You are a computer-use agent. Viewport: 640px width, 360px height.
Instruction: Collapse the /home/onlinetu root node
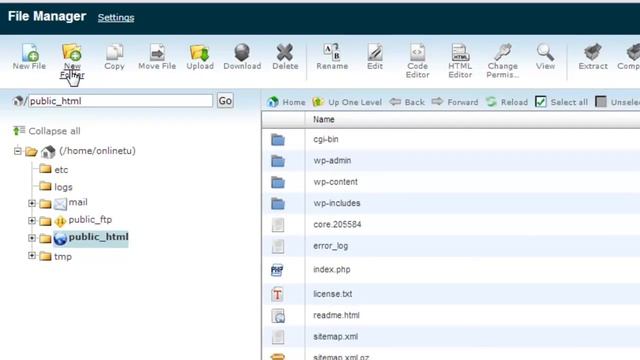pos(18,151)
